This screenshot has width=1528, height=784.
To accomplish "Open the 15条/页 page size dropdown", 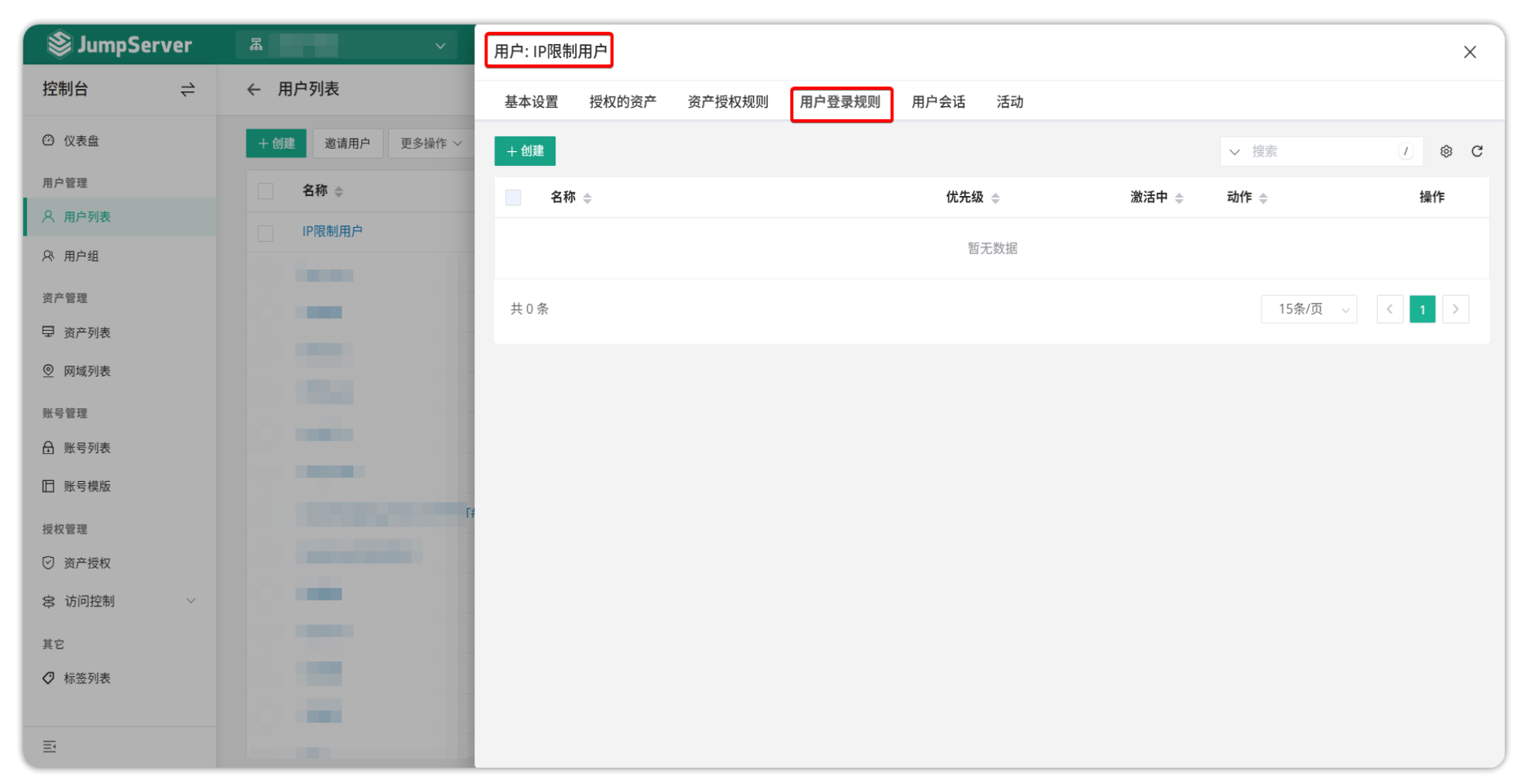I will click(x=1308, y=309).
